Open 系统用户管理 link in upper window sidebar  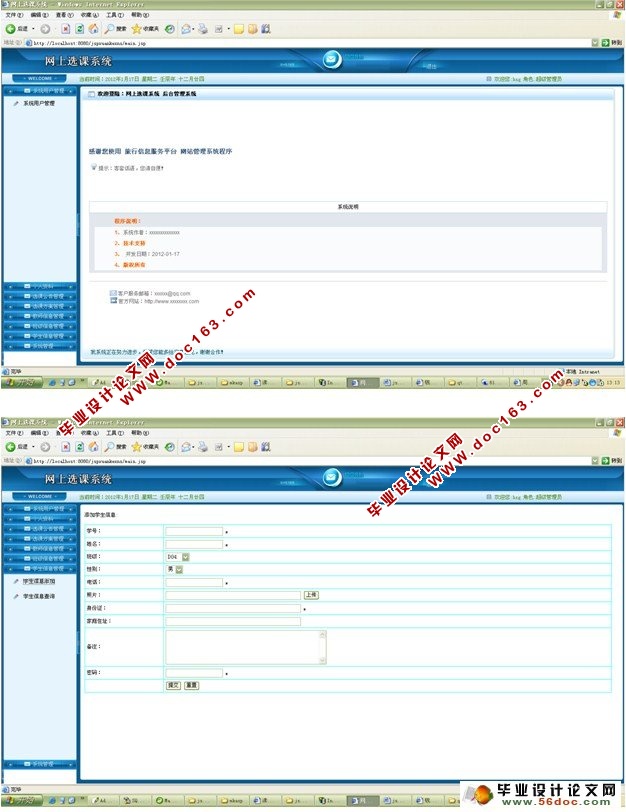(x=39, y=104)
